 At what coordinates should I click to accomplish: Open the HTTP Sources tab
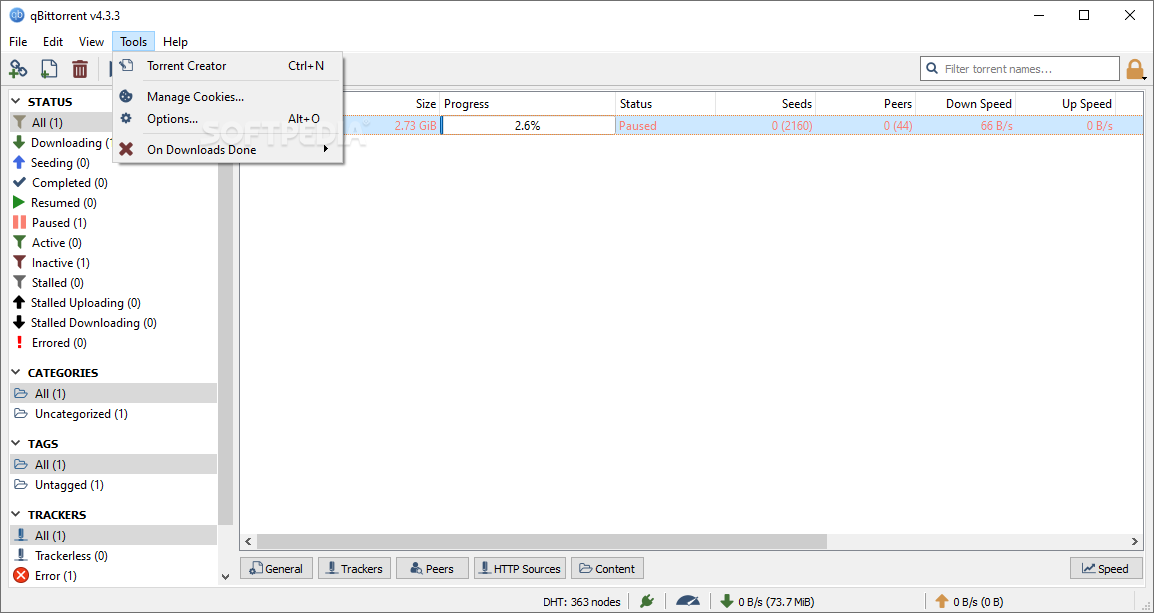tap(520, 568)
